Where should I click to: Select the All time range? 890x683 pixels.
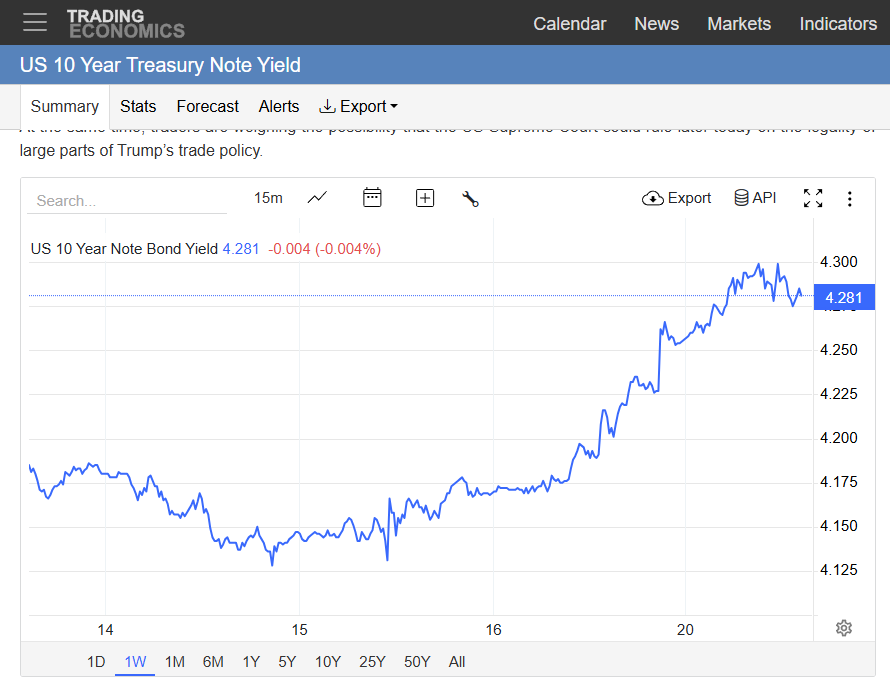(x=457, y=662)
